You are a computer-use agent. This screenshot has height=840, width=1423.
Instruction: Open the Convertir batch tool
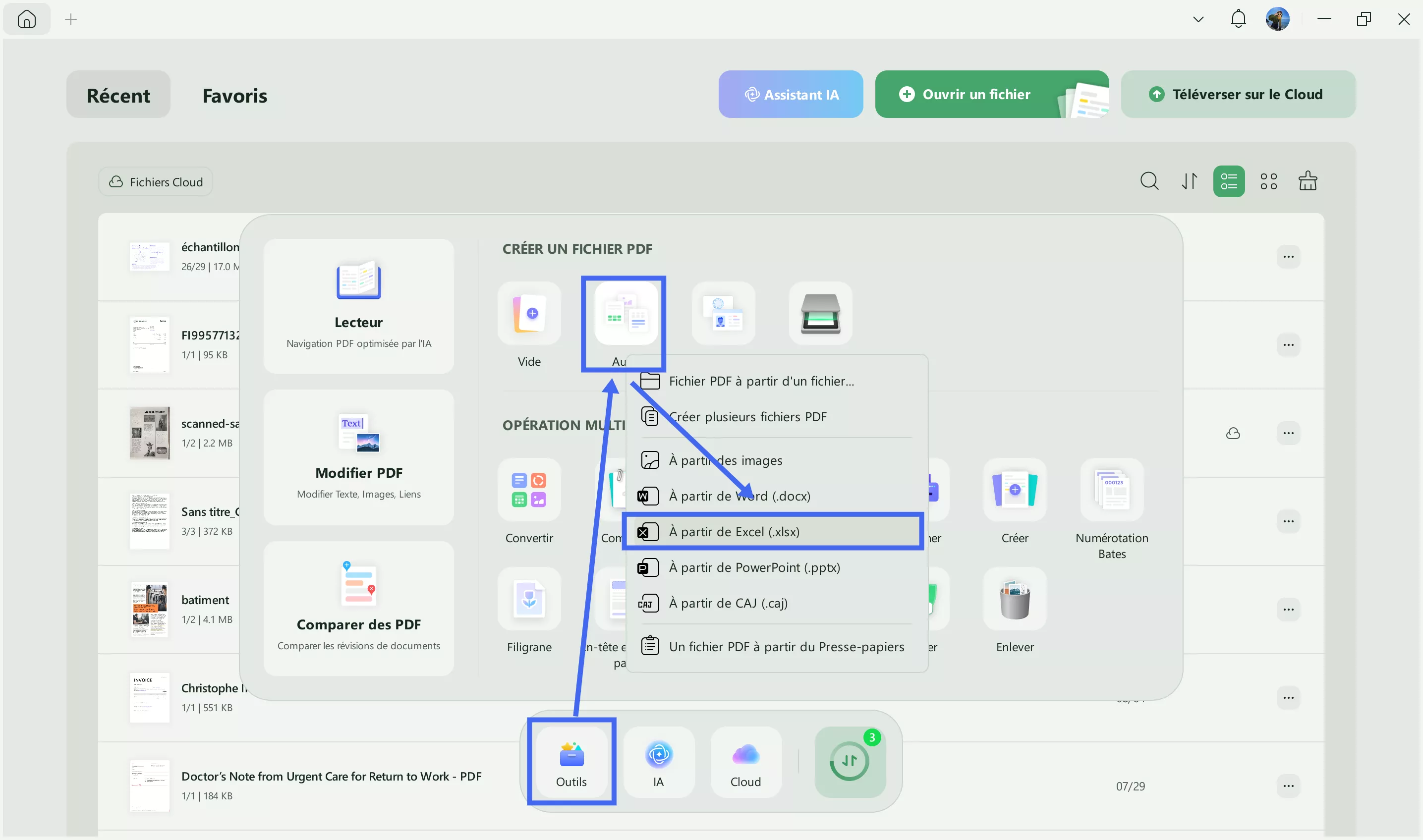pyautogui.click(x=529, y=490)
